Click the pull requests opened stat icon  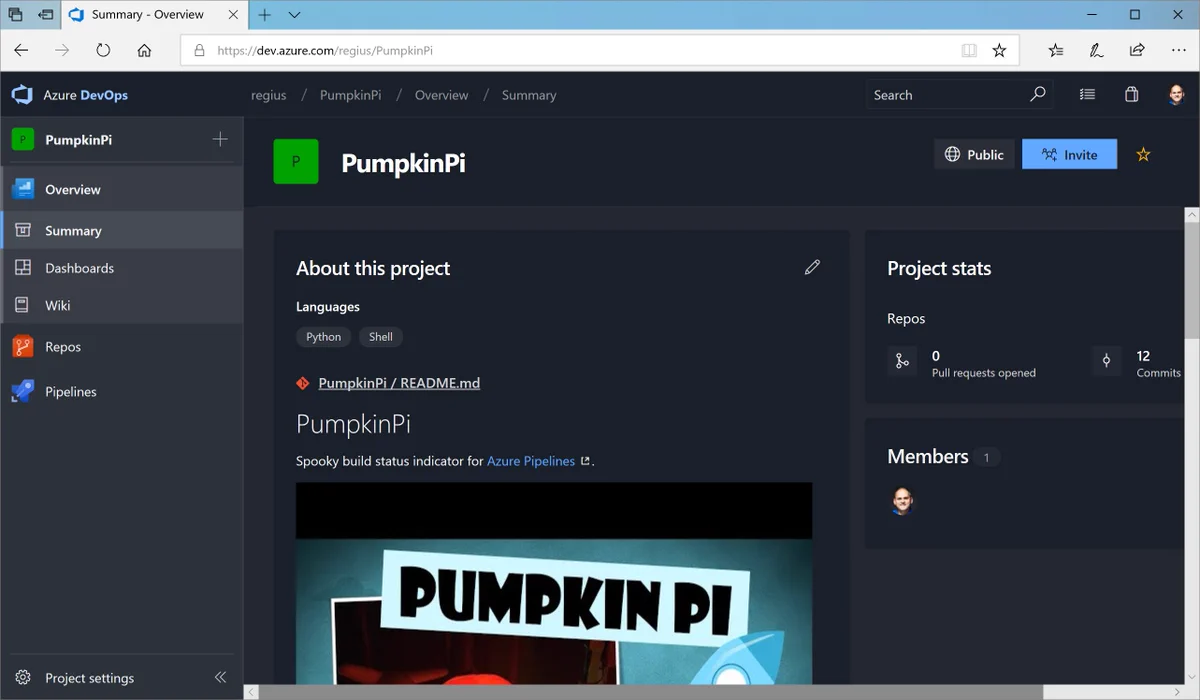(902, 361)
